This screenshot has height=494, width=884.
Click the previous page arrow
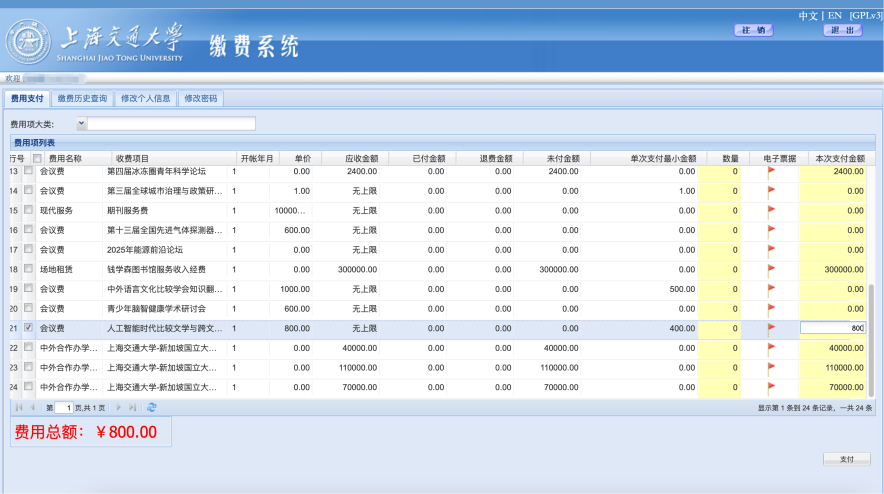[x=33, y=407]
